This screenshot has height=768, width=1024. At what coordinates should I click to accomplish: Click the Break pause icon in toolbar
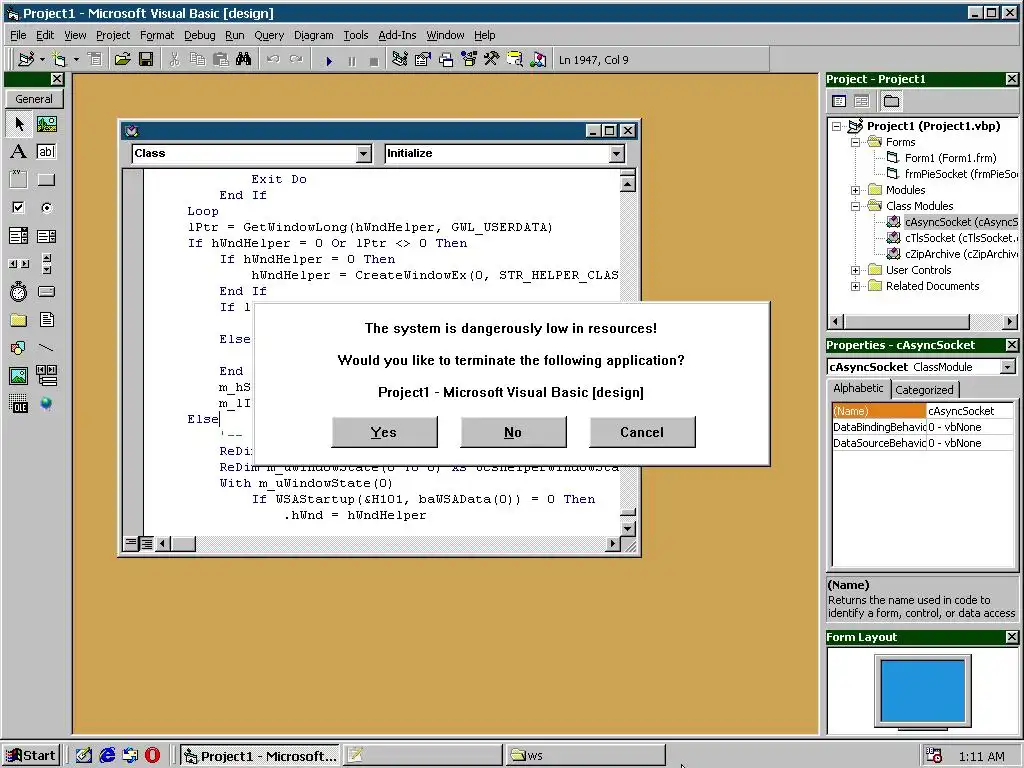352,60
